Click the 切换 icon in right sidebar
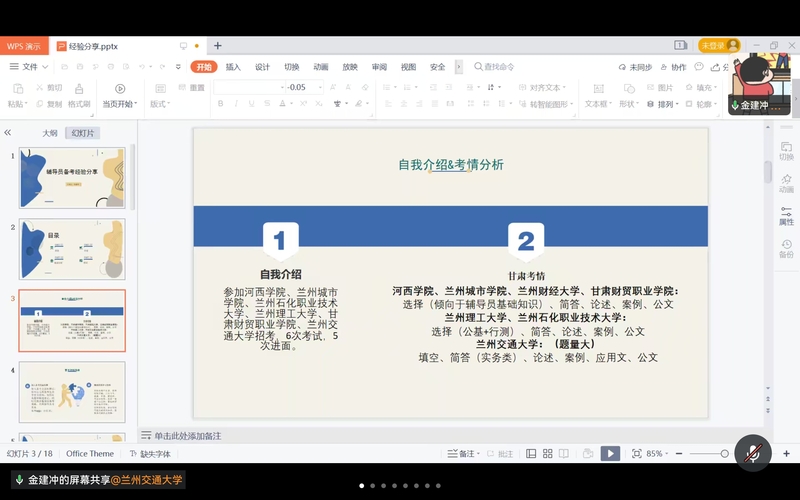This screenshot has height=500, width=800. (x=786, y=149)
